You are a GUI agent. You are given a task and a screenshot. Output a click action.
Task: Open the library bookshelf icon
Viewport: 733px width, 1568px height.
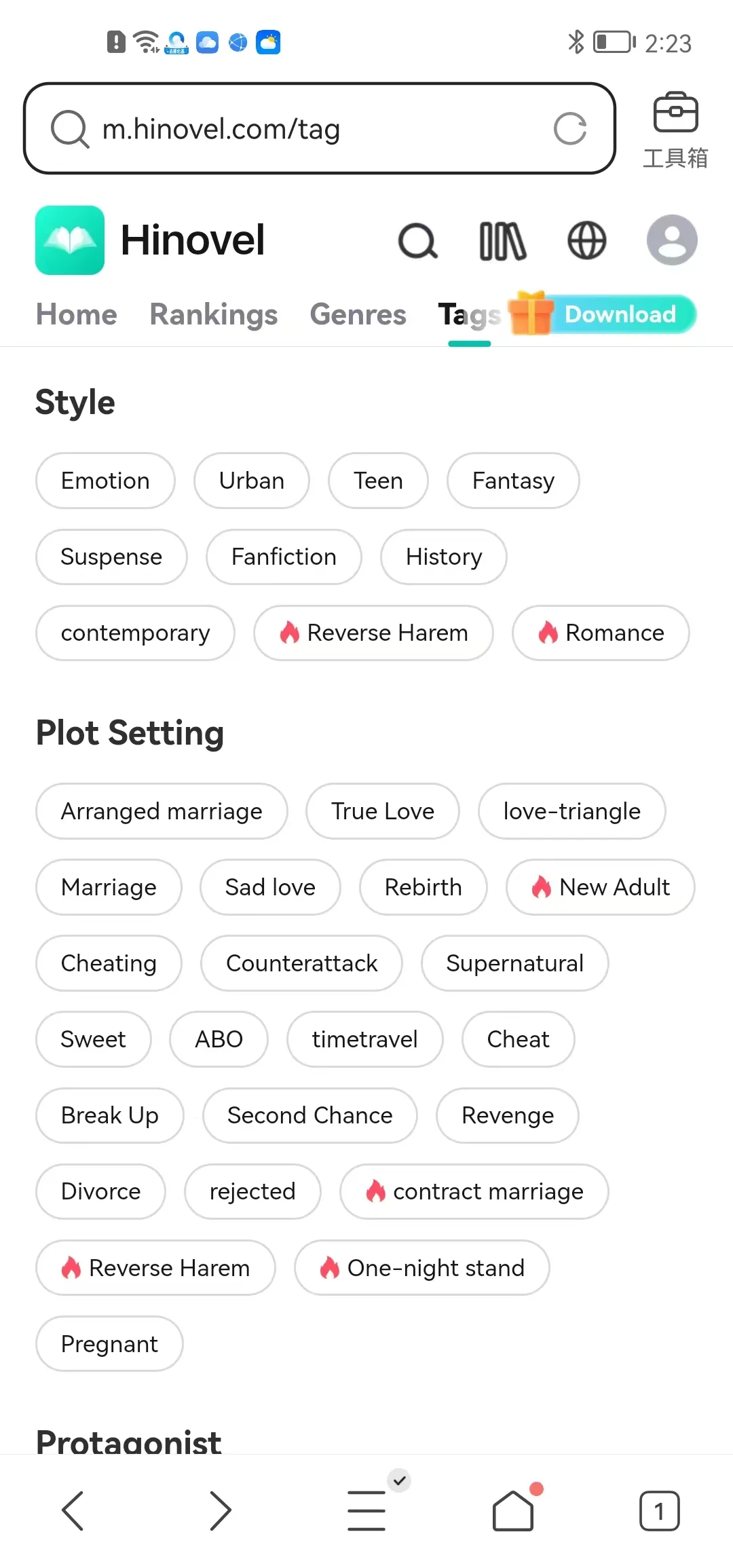click(502, 241)
